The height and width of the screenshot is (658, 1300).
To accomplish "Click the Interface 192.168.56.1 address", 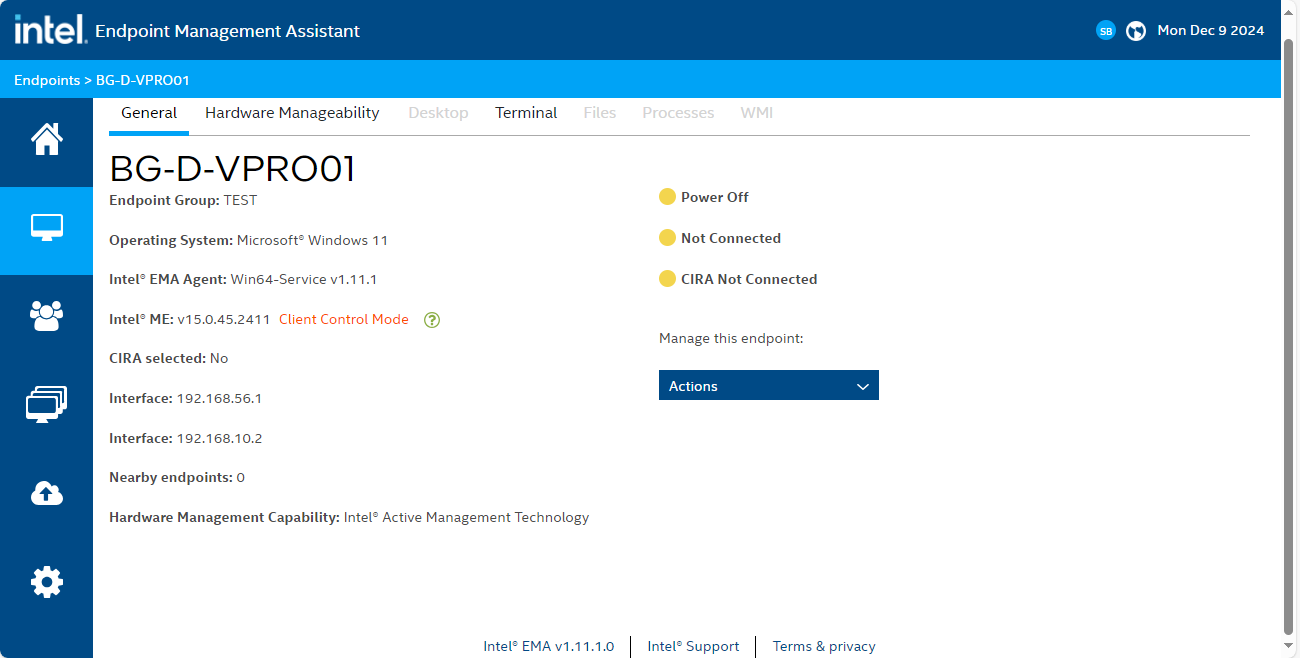I will (219, 398).
